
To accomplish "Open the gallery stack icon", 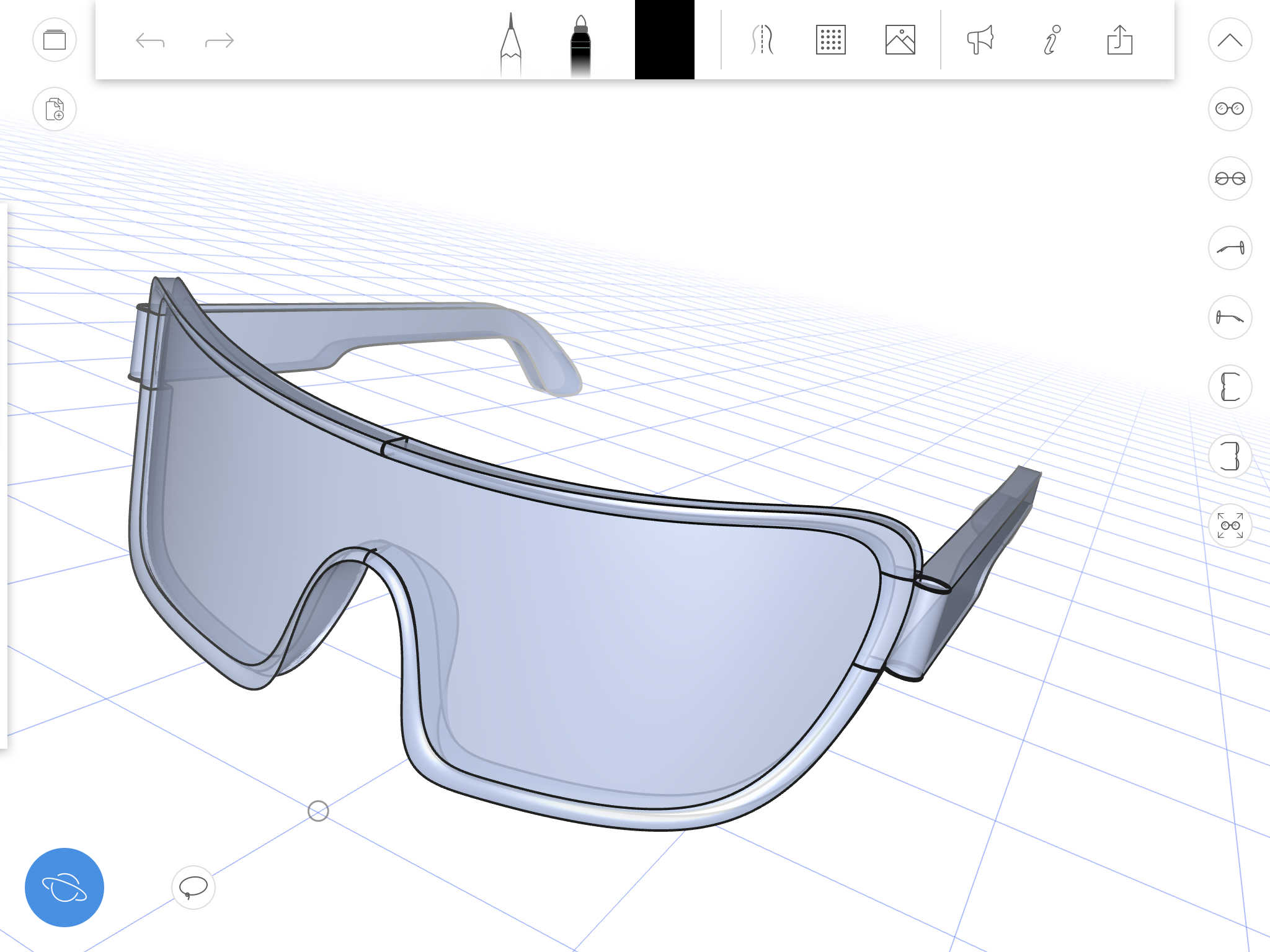I will click(55, 40).
